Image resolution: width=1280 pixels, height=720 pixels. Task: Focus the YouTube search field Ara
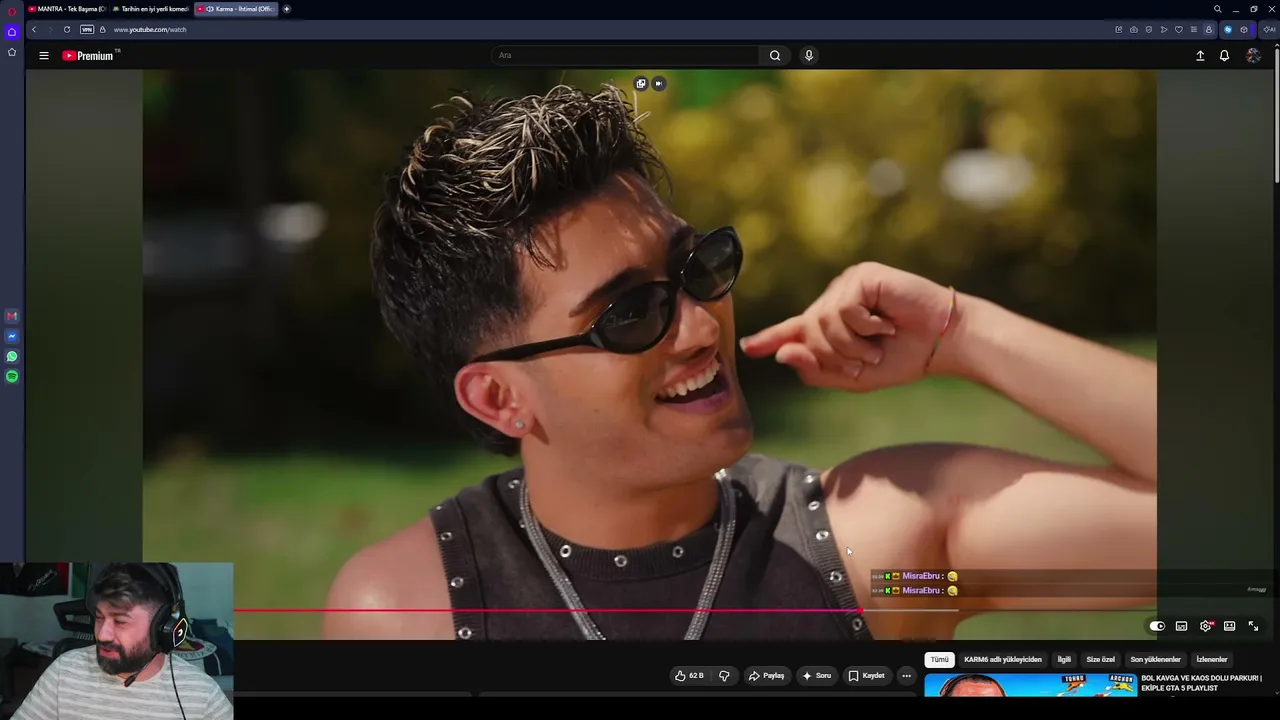pos(625,56)
